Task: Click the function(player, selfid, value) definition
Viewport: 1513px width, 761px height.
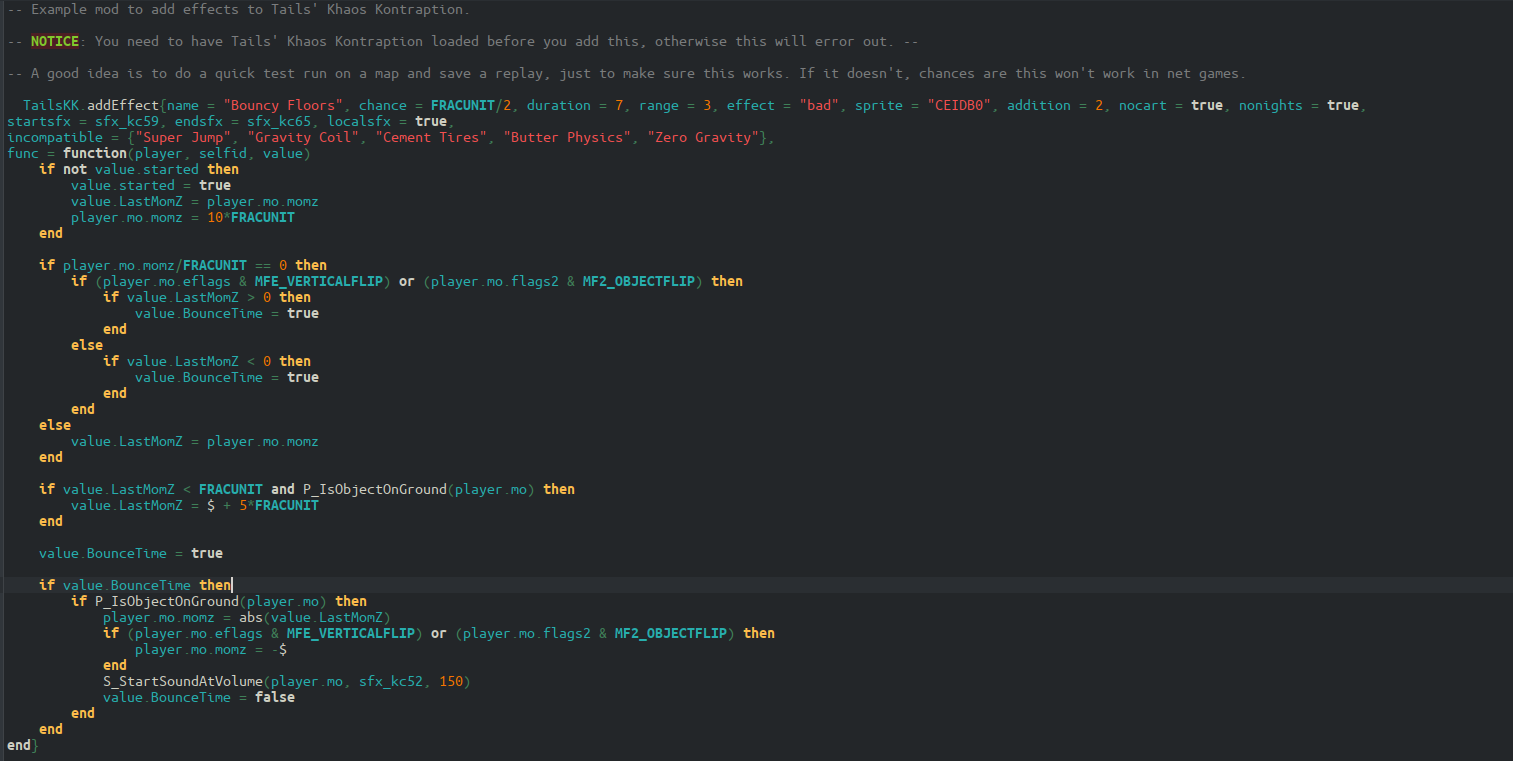Action: coord(186,153)
